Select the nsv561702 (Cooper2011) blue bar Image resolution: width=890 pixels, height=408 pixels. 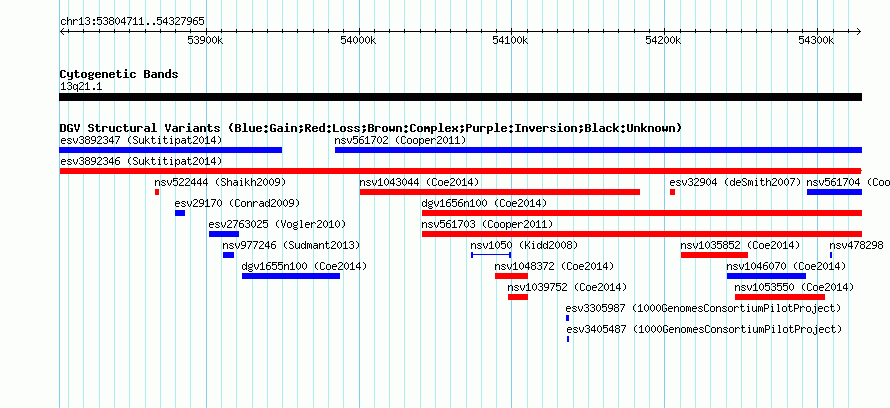pos(598,150)
